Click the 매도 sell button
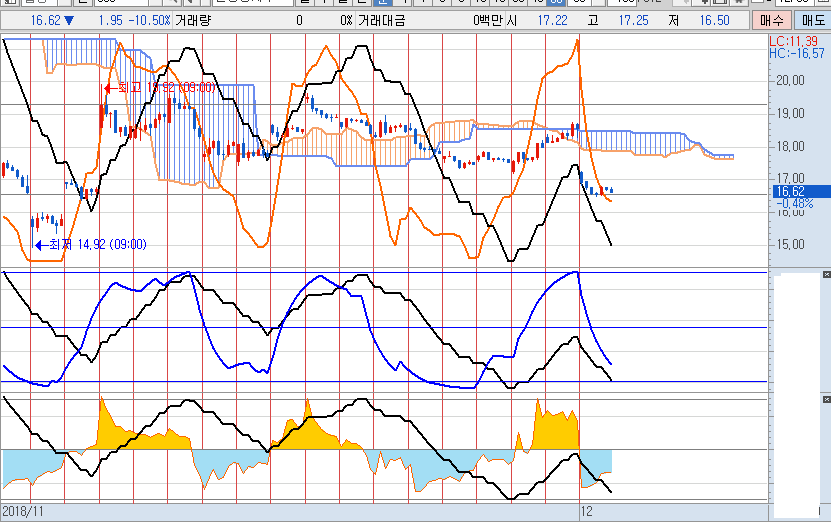Image resolution: width=840 pixels, height=522 pixels. click(x=814, y=20)
